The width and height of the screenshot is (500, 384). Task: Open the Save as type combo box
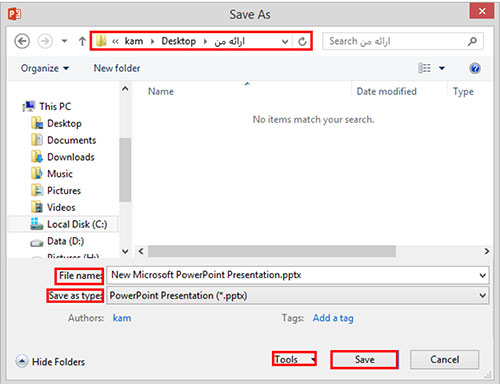298,295
